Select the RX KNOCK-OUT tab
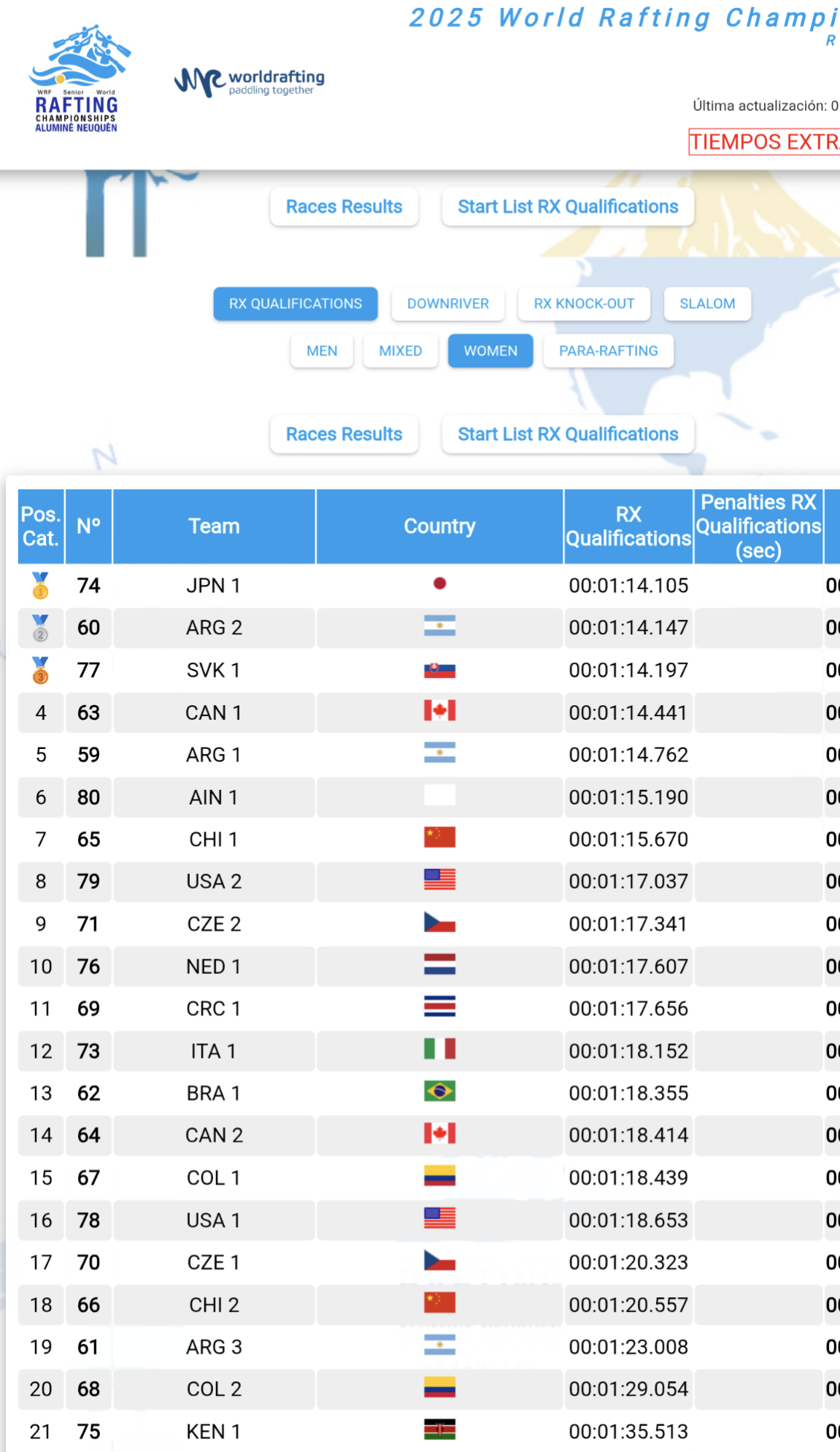The height and width of the screenshot is (1452, 840). coord(584,304)
